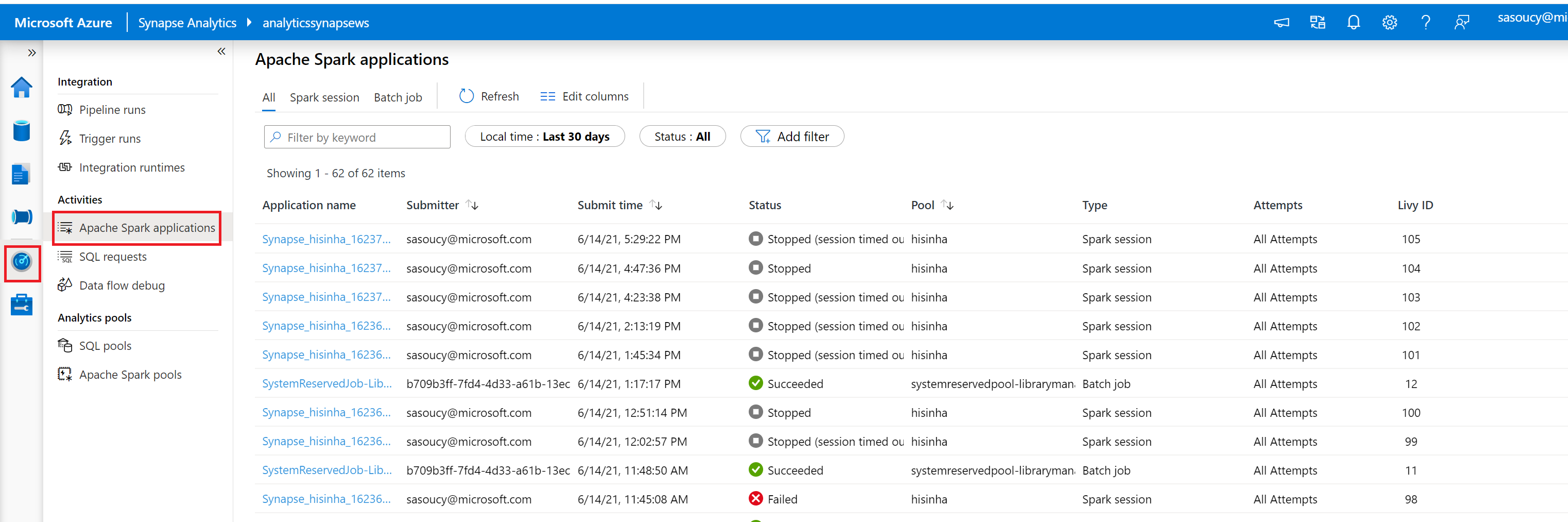Open the Data hub icon
The height and width of the screenshot is (522, 1568).
pyautogui.click(x=22, y=130)
